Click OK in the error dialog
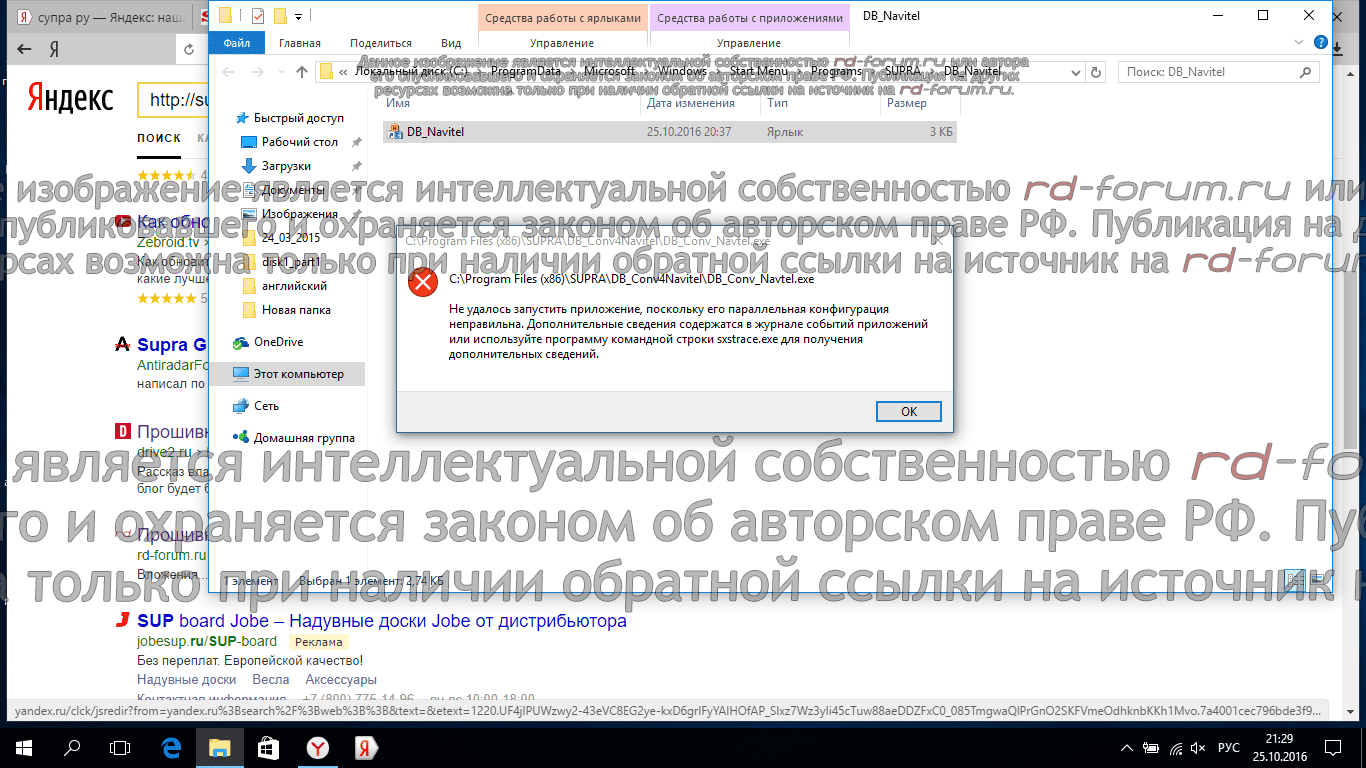Screen dimensions: 1366x768 [x=908, y=411]
